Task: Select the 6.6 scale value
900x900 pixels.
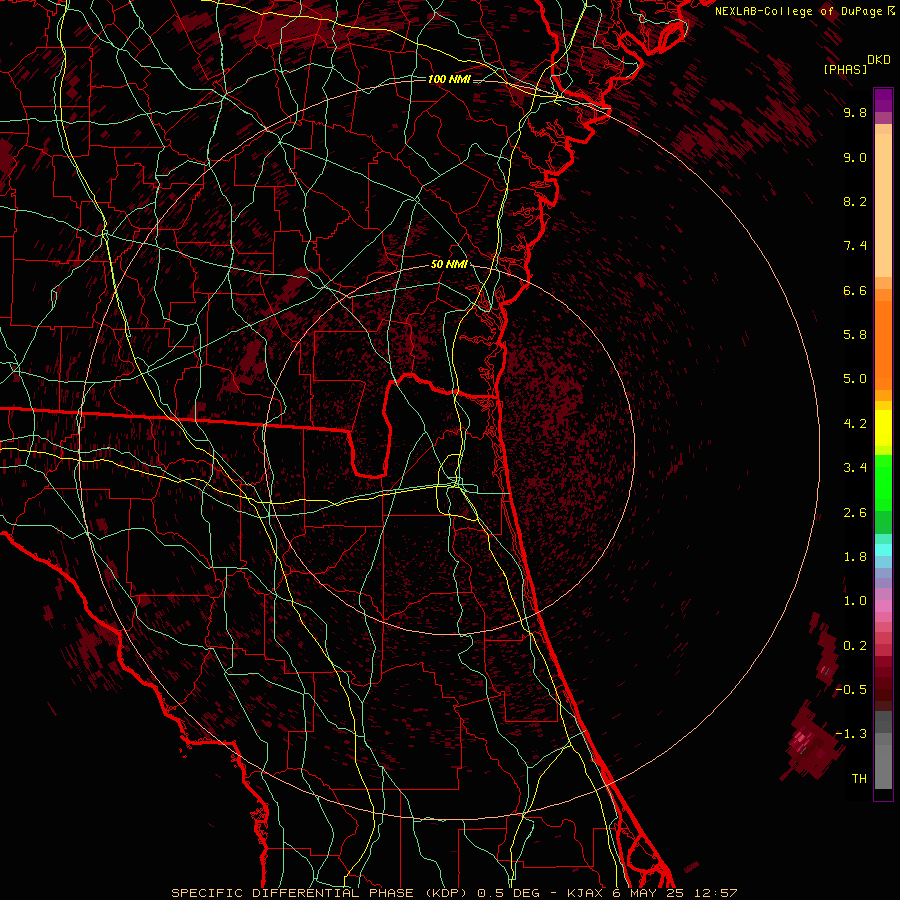Action: pos(855,290)
